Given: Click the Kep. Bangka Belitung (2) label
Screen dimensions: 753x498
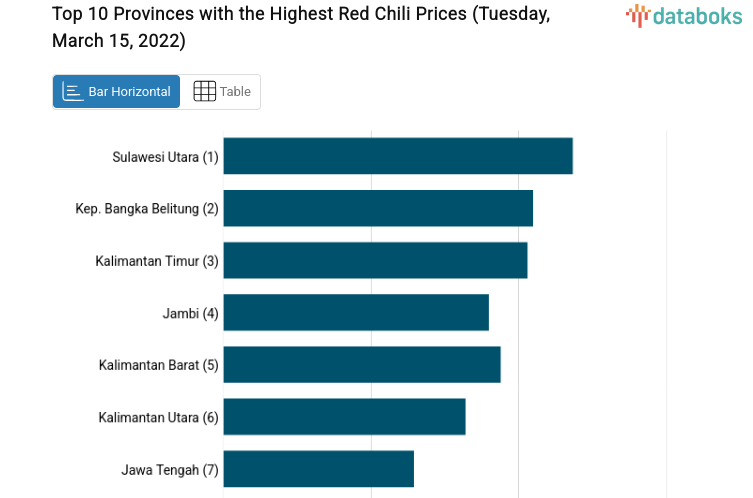Looking at the screenshot, I should [x=147, y=209].
